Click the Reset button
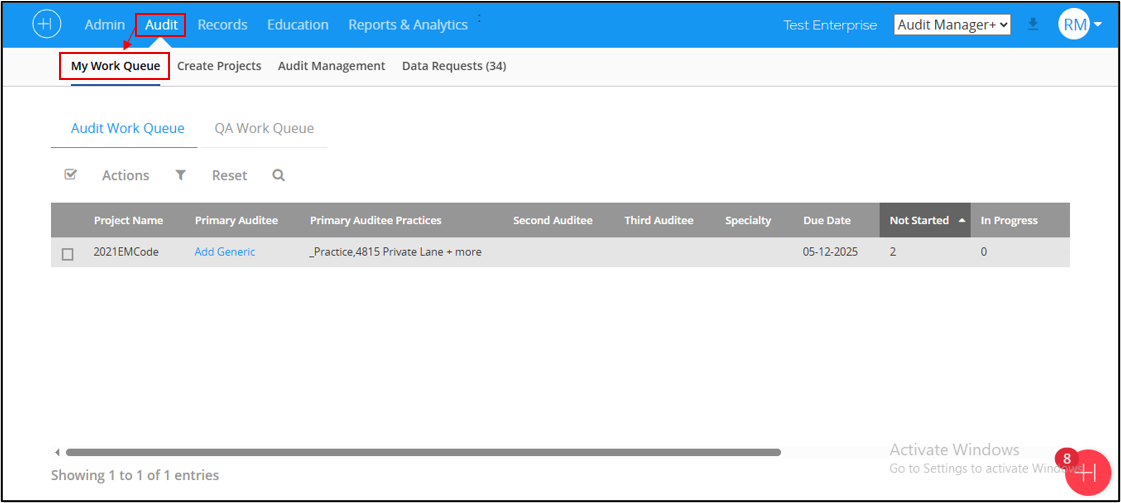 229,175
